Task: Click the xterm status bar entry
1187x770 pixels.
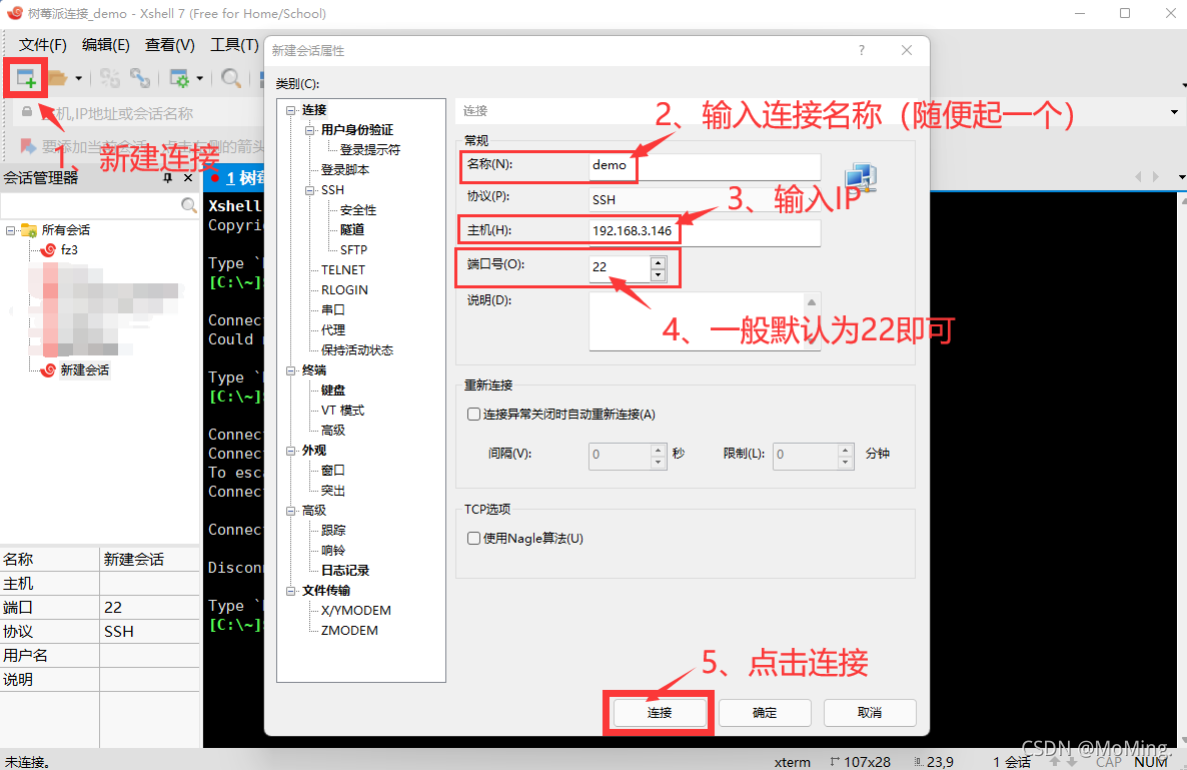Action: pyautogui.click(x=793, y=762)
